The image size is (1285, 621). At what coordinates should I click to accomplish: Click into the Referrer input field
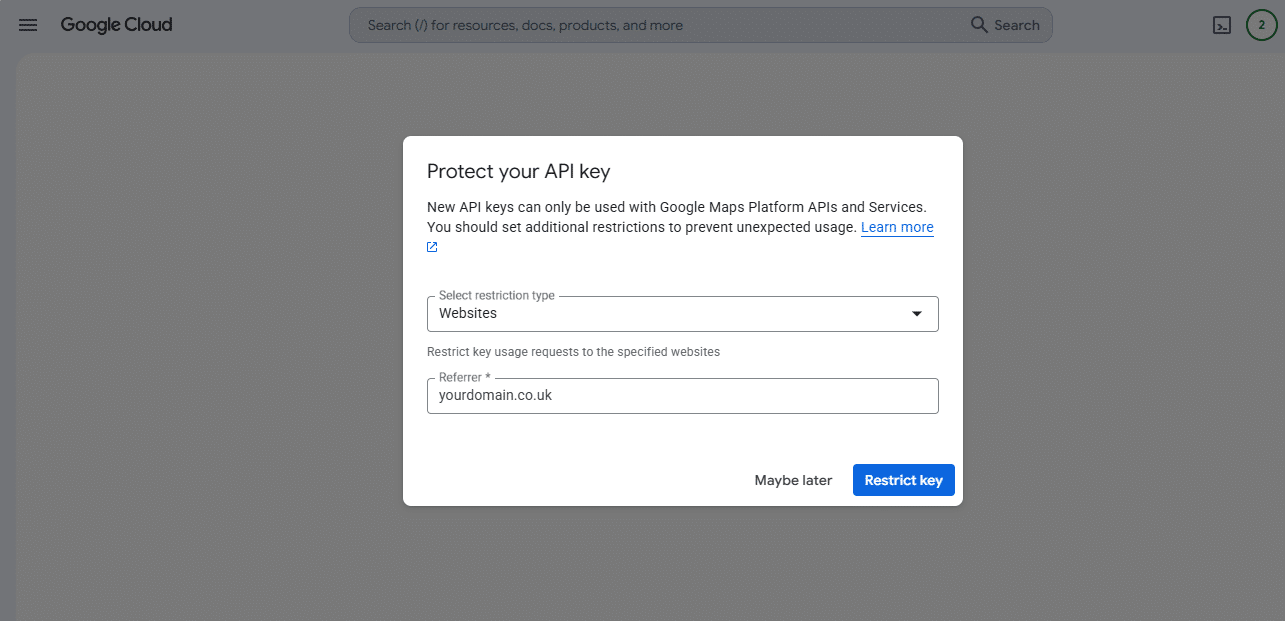[x=682, y=395]
